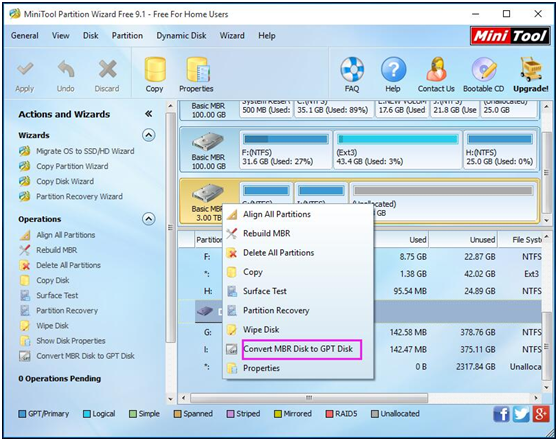Launch Migrate OS to SSD/HD Wizard
This screenshot has width=558, height=441.
[x=85, y=151]
